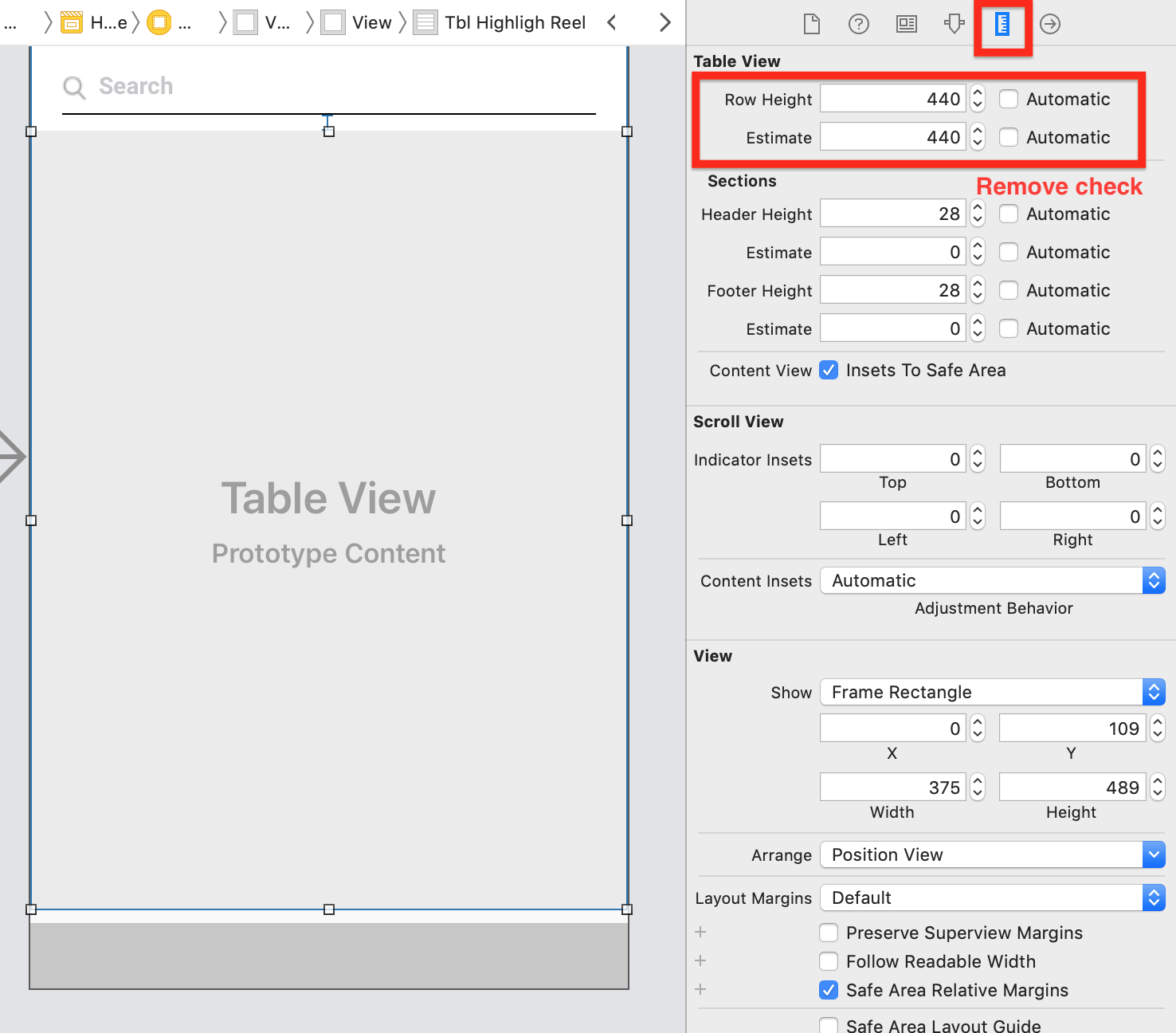Click Indicator Insets Top field
Image resolution: width=1176 pixels, height=1033 pixels.
point(893,459)
